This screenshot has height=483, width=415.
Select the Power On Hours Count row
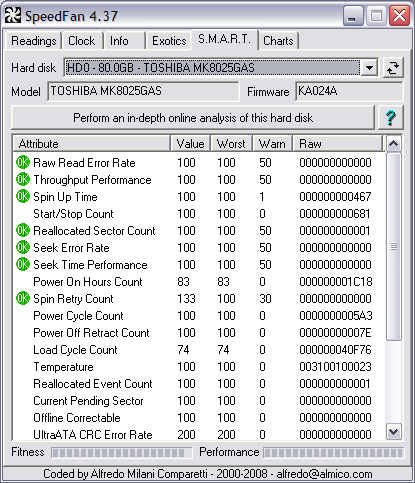coord(199,281)
